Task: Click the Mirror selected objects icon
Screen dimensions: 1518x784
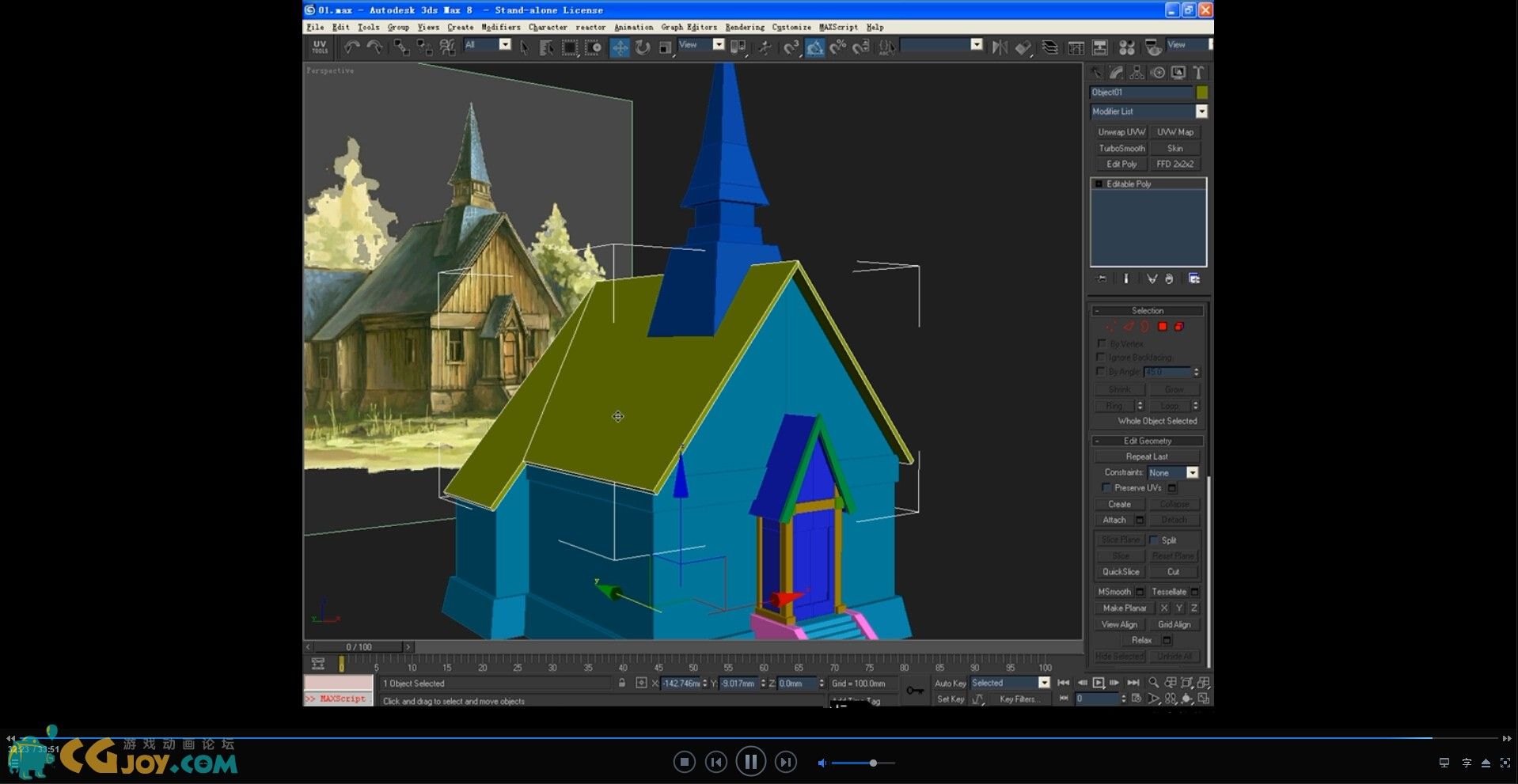Action: point(1000,47)
